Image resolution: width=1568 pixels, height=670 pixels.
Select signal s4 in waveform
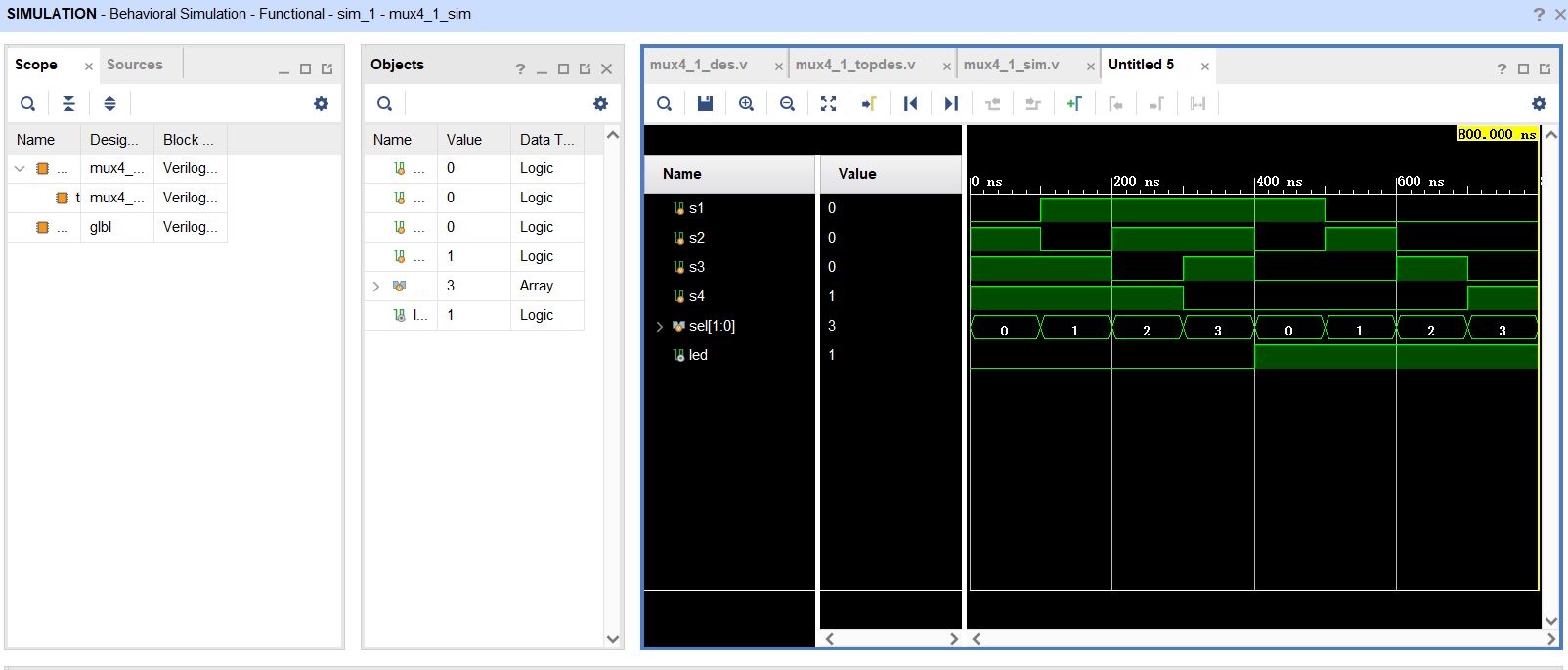click(696, 296)
